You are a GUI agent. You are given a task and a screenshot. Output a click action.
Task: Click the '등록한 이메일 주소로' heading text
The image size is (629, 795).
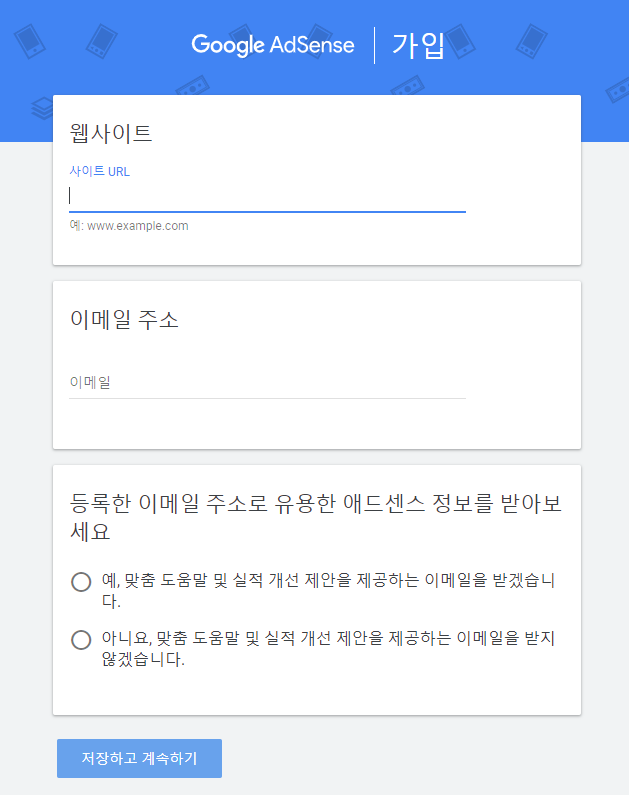(x=315, y=517)
